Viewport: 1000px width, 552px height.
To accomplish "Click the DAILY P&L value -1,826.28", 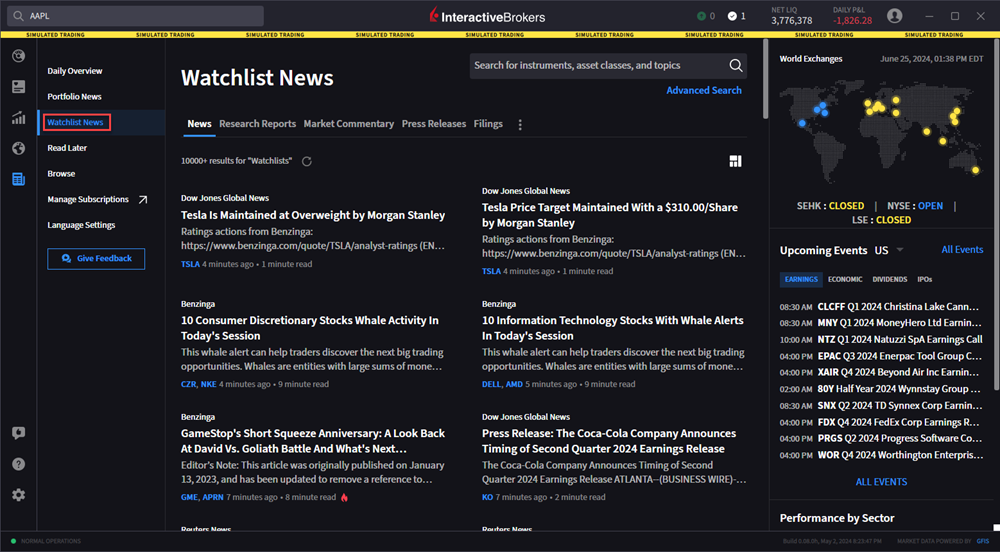I will click(x=853, y=20).
